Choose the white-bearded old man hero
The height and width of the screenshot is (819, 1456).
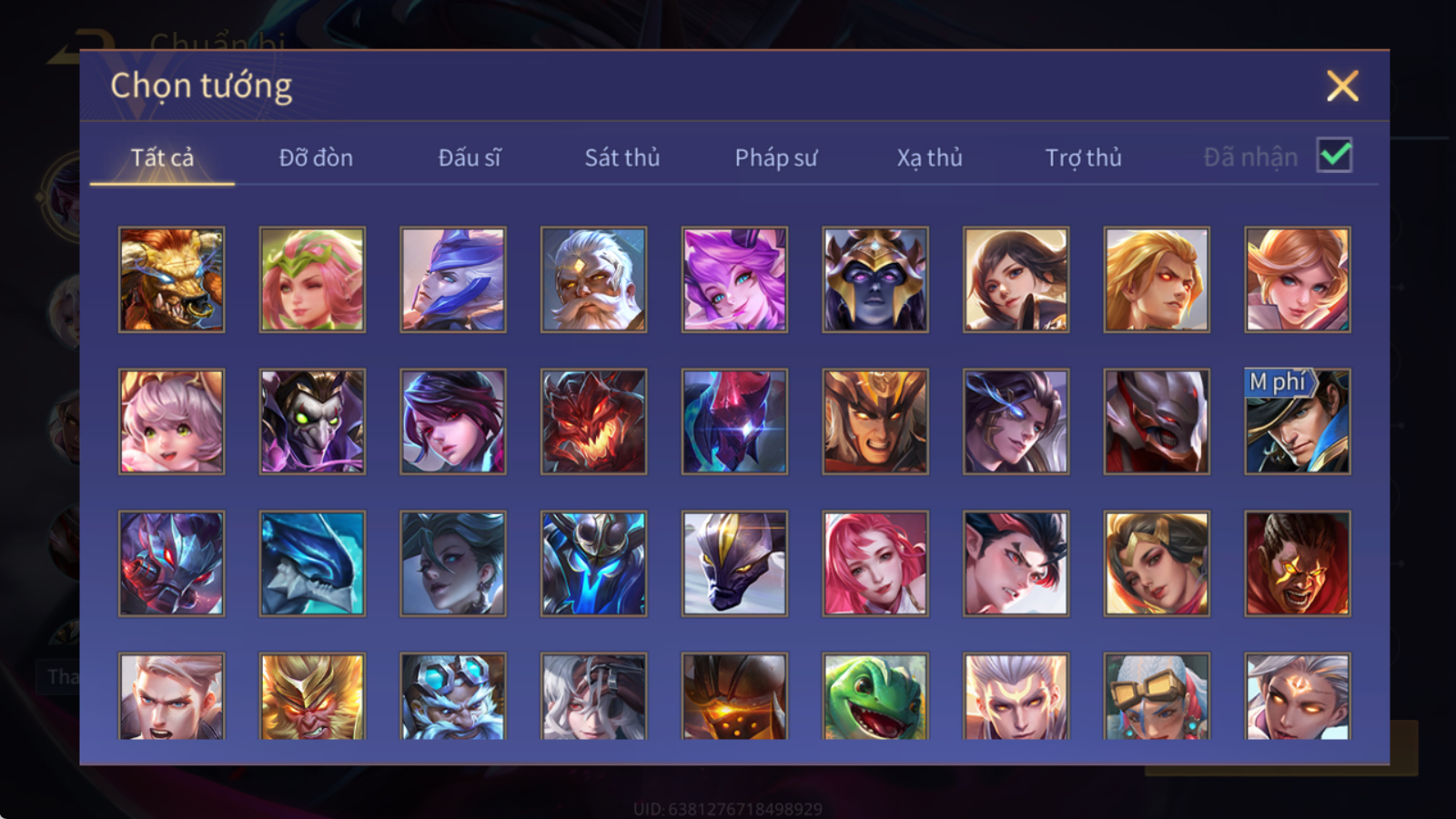[x=593, y=279]
